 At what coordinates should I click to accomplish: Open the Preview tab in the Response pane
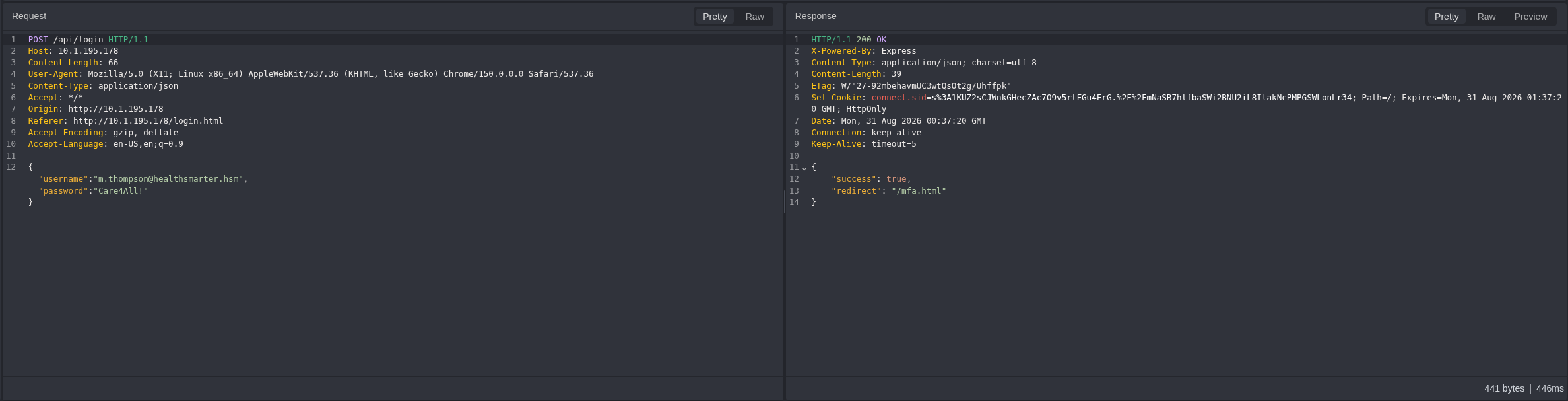click(x=1530, y=17)
